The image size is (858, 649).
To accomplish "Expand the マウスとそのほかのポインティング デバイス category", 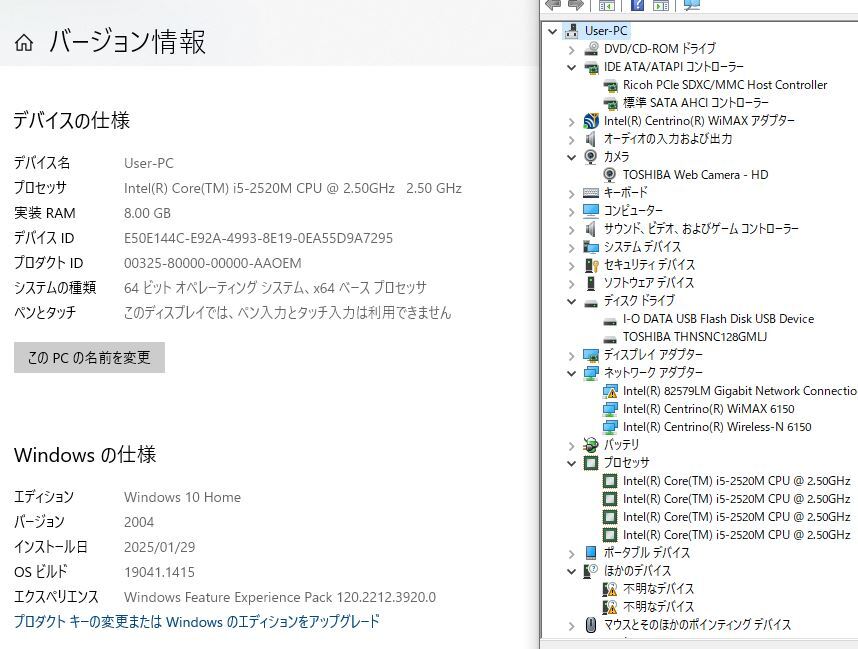I will (572, 626).
